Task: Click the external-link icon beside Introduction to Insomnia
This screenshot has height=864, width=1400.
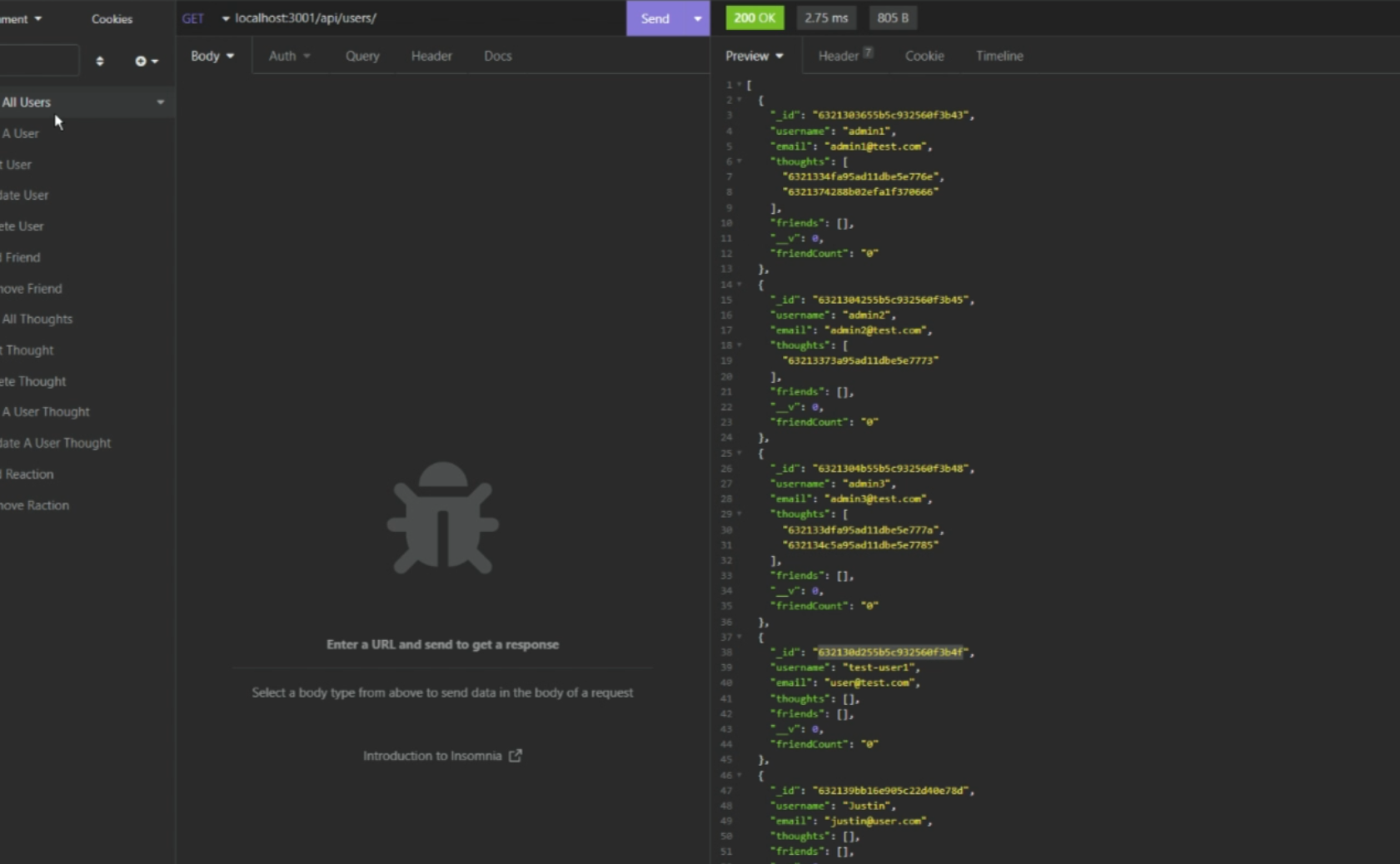Action: tap(516, 755)
